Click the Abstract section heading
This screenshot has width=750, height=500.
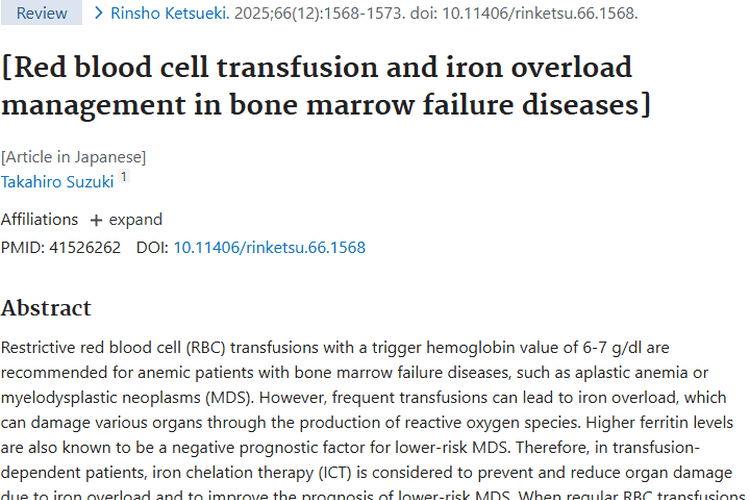[x=46, y=308]
